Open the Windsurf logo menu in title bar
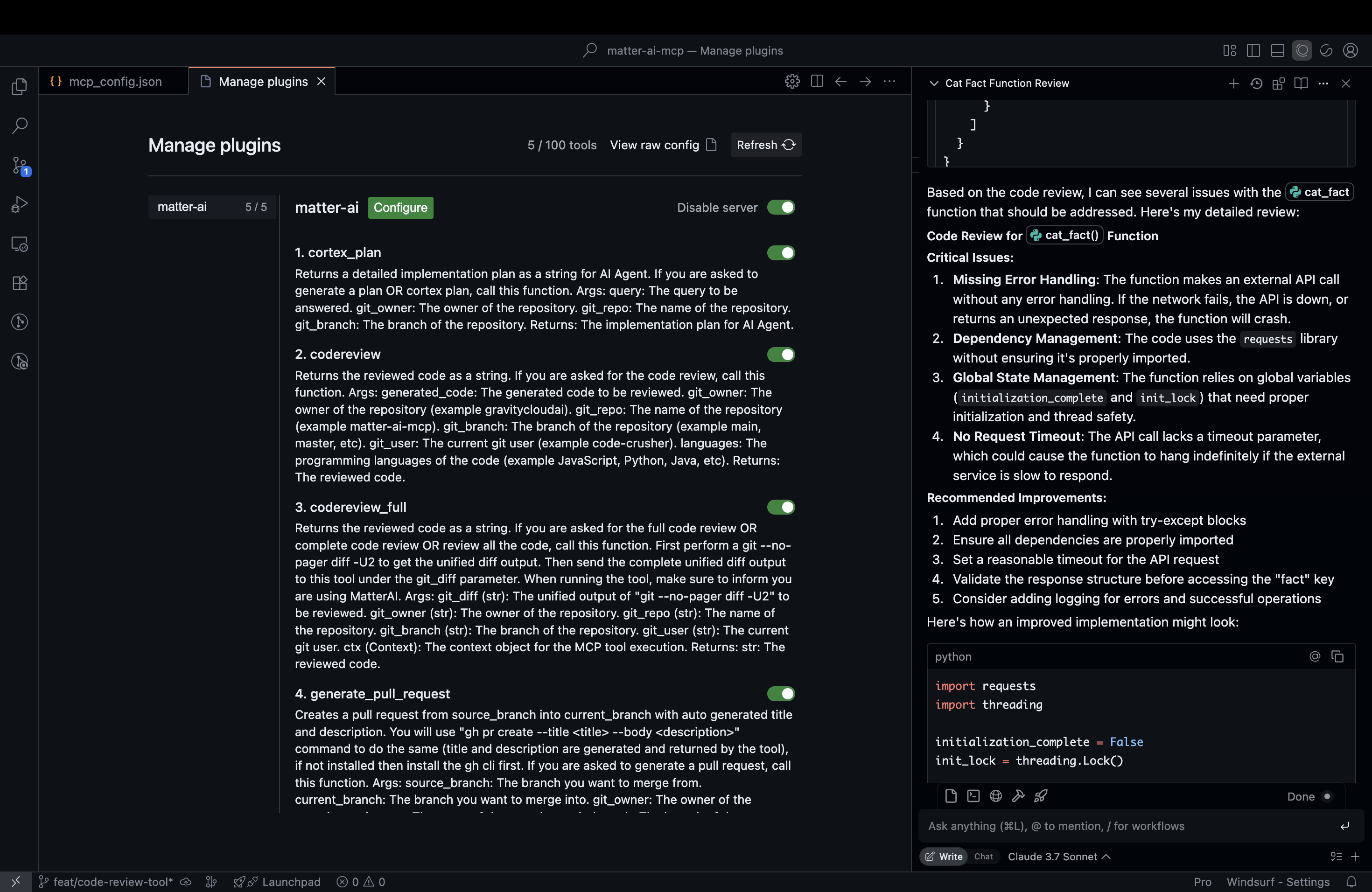 (1326, 51)
